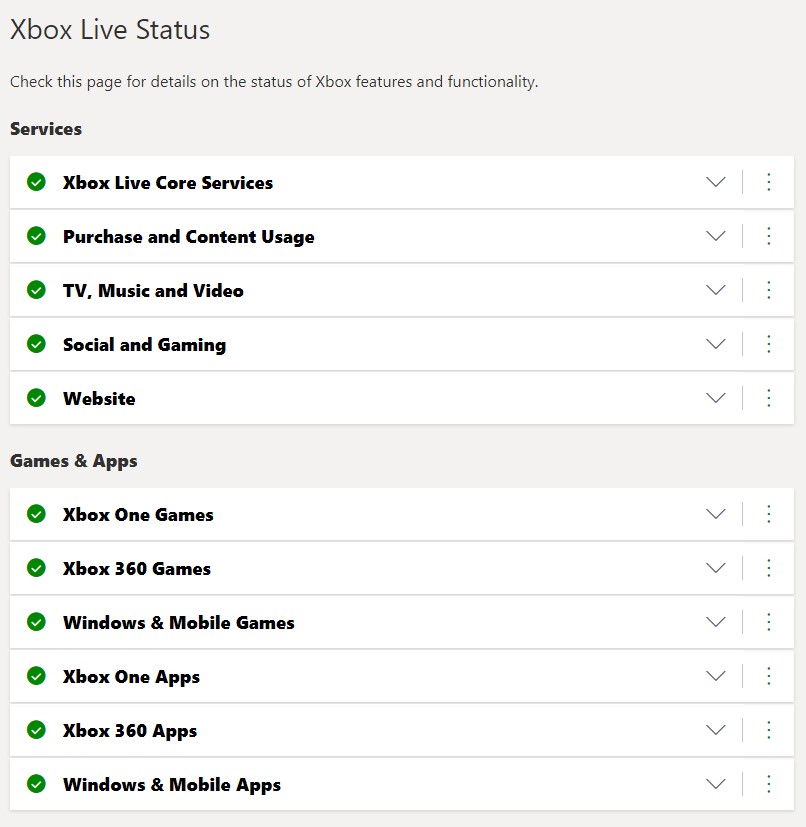
Task: Expand the Xbox 360 Apps chevron arrow
Action: [715, 730]
